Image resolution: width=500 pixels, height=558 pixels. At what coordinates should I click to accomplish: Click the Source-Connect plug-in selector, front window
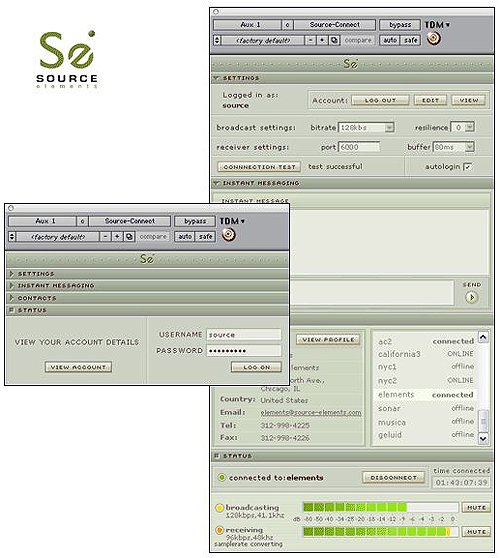click(x=130, y=221)
